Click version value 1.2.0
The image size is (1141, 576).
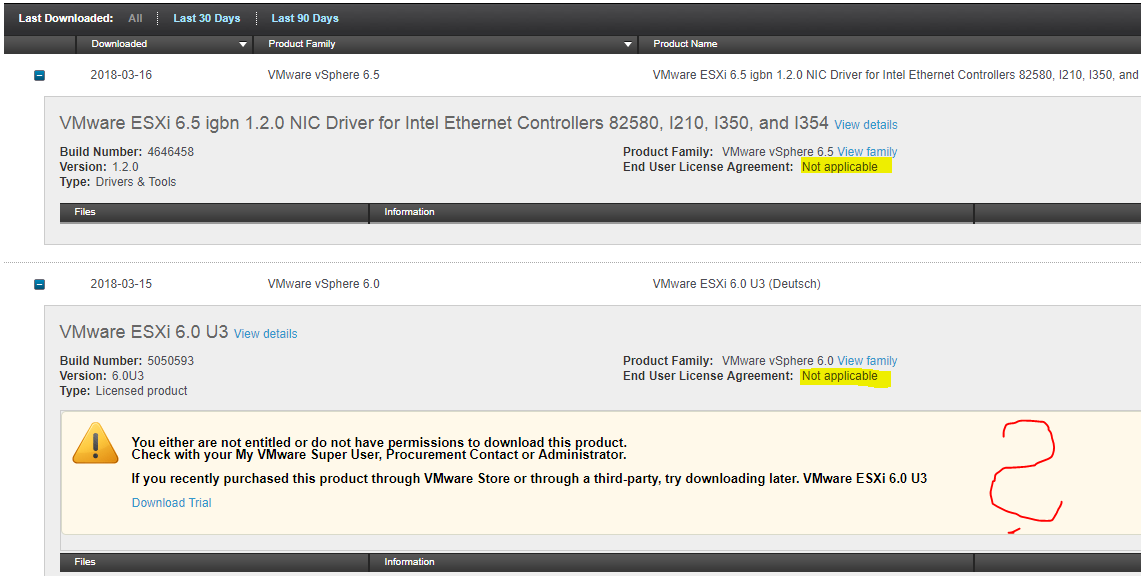(125, 167)
